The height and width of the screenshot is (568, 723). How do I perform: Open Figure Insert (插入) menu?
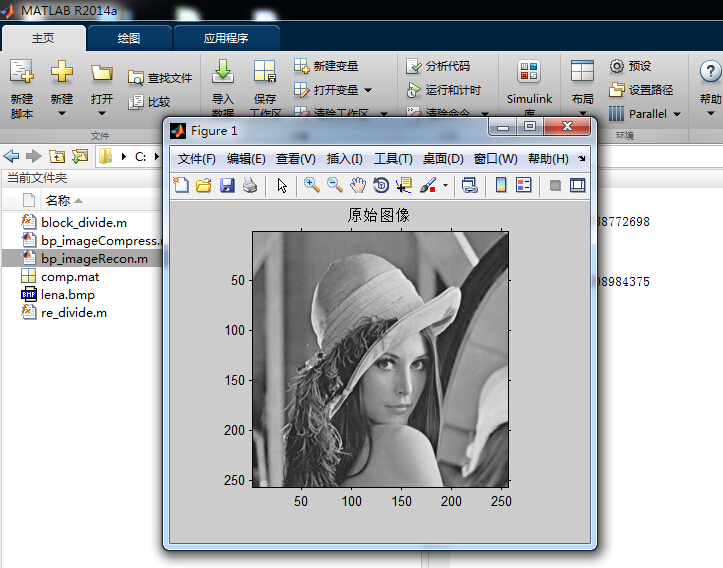pos(344,159)
